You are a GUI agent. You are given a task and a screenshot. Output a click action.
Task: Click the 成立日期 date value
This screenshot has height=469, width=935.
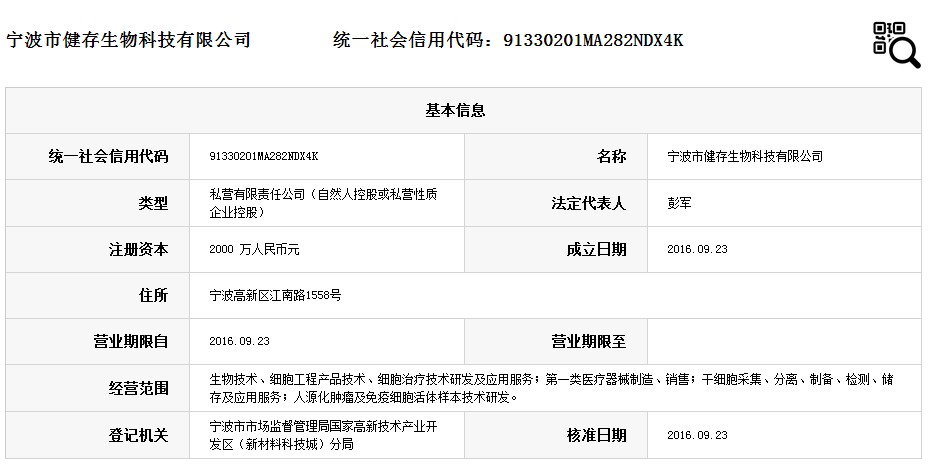697,250
